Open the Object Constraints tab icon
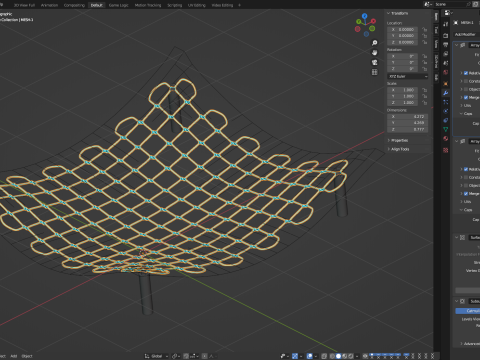This screenshot has width=480, height=360. click(x=446, y=120)
